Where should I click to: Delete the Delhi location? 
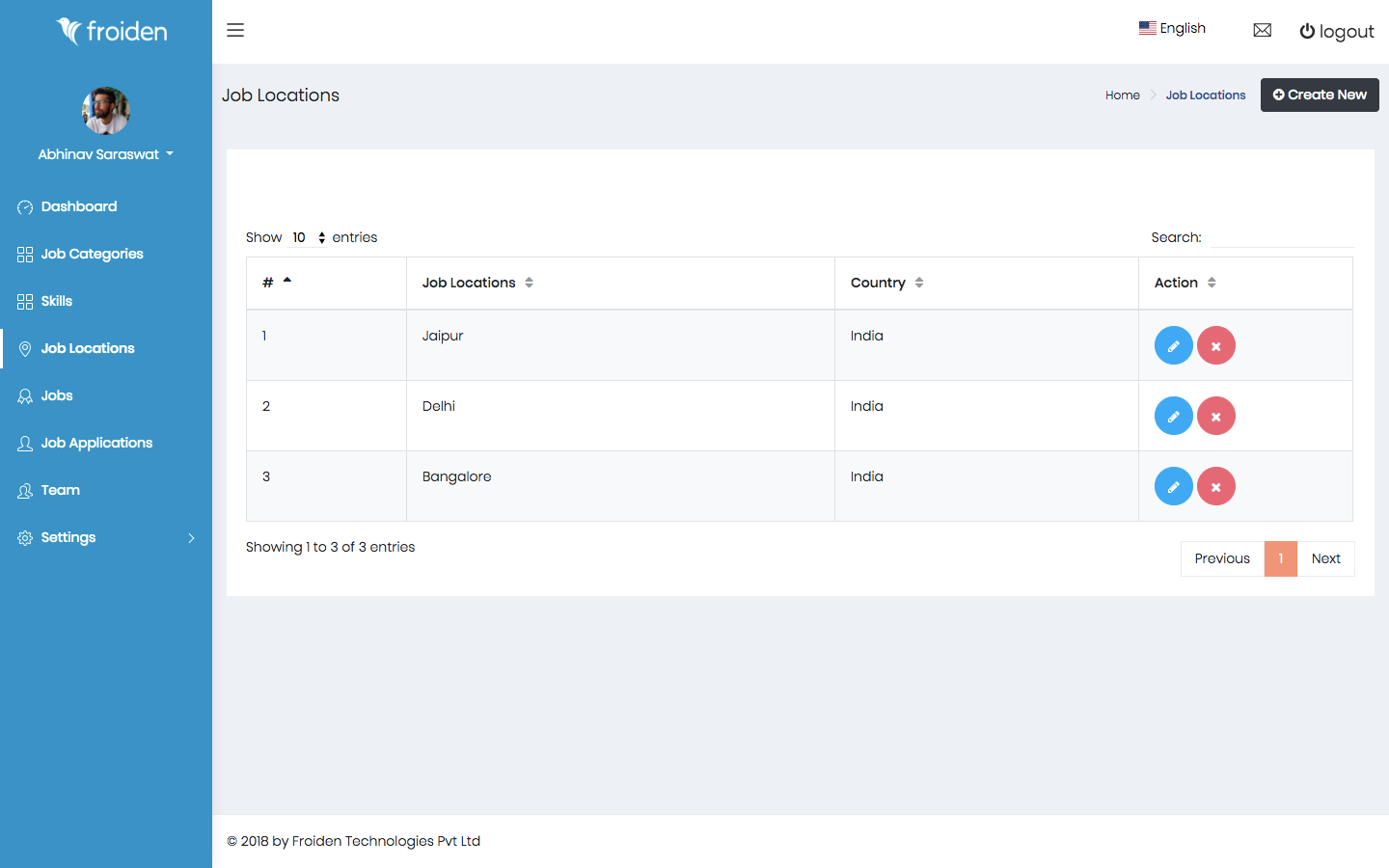(x=1216, y=416)
